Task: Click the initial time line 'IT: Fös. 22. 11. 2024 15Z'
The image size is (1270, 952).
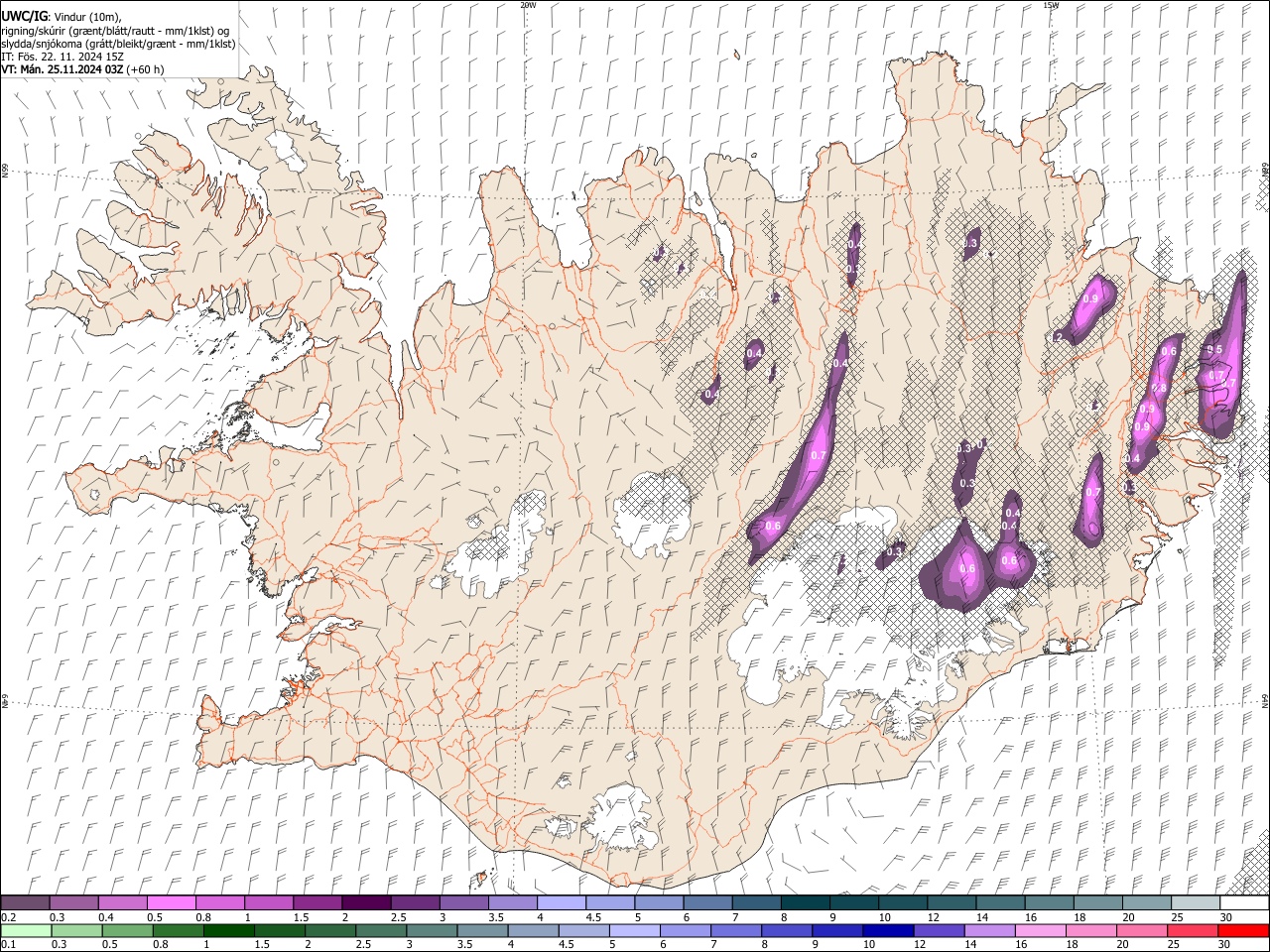Action: click(x=63, y=57)
